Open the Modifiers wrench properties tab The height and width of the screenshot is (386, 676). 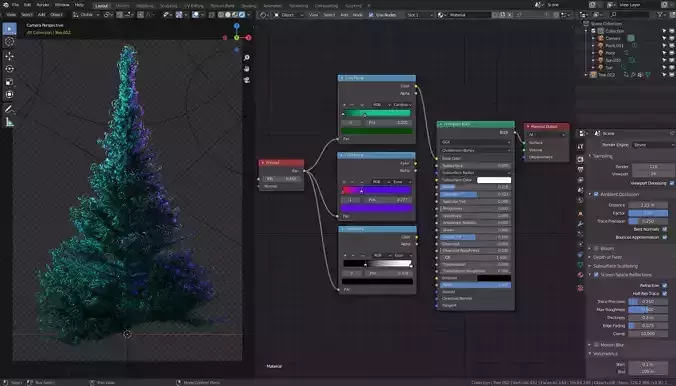pyautogui.click(x=580, y=224)
